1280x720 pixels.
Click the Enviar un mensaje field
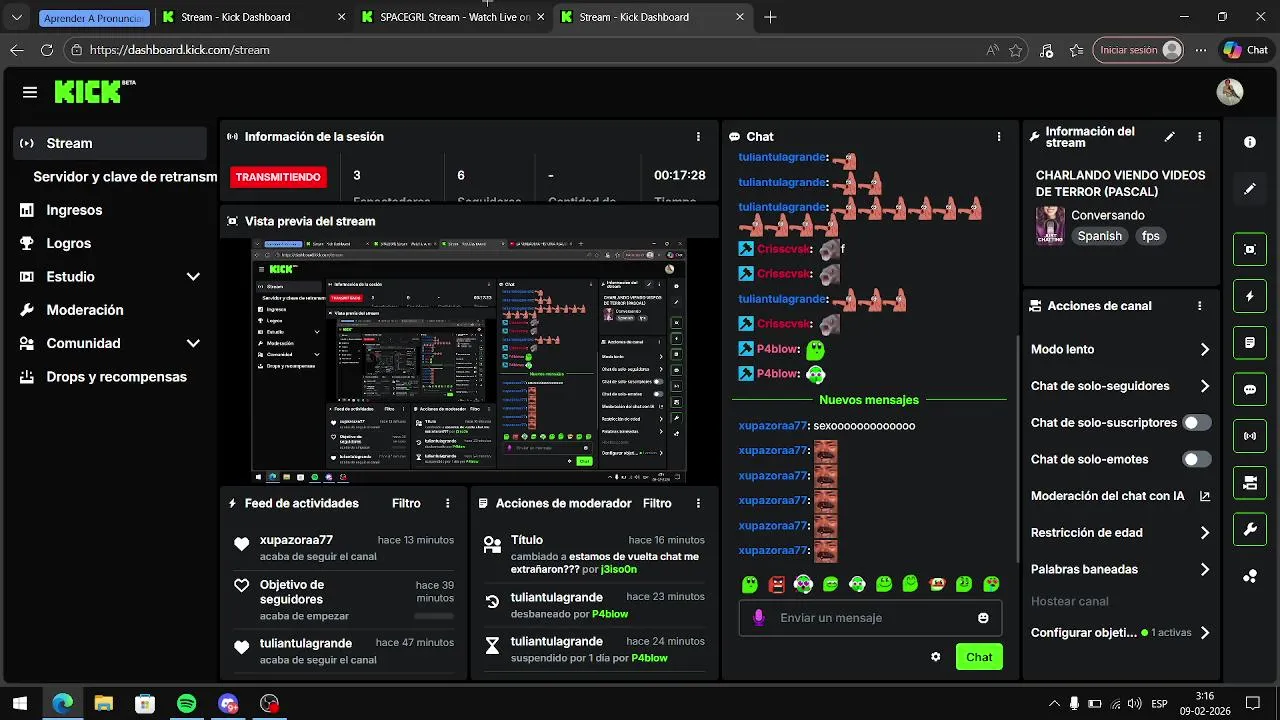click(x=870, y=618)
